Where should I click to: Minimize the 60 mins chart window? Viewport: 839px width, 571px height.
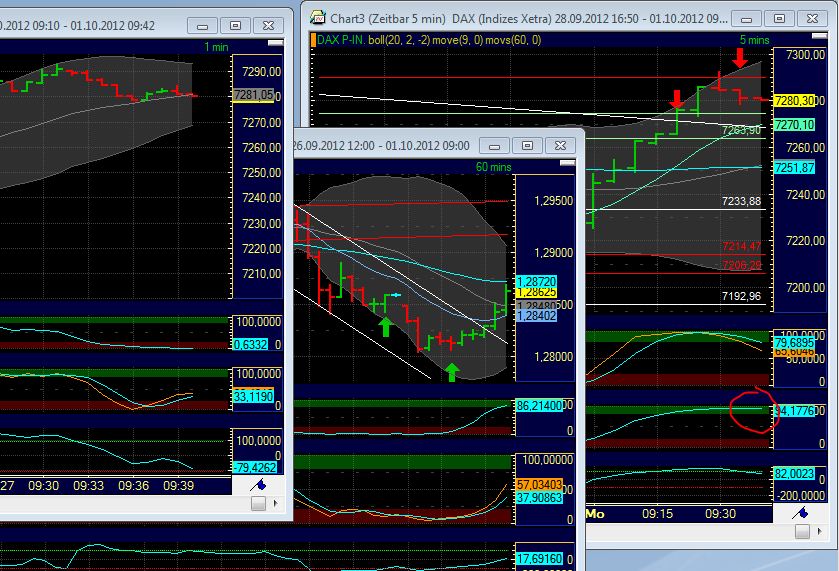coord(494,146)
